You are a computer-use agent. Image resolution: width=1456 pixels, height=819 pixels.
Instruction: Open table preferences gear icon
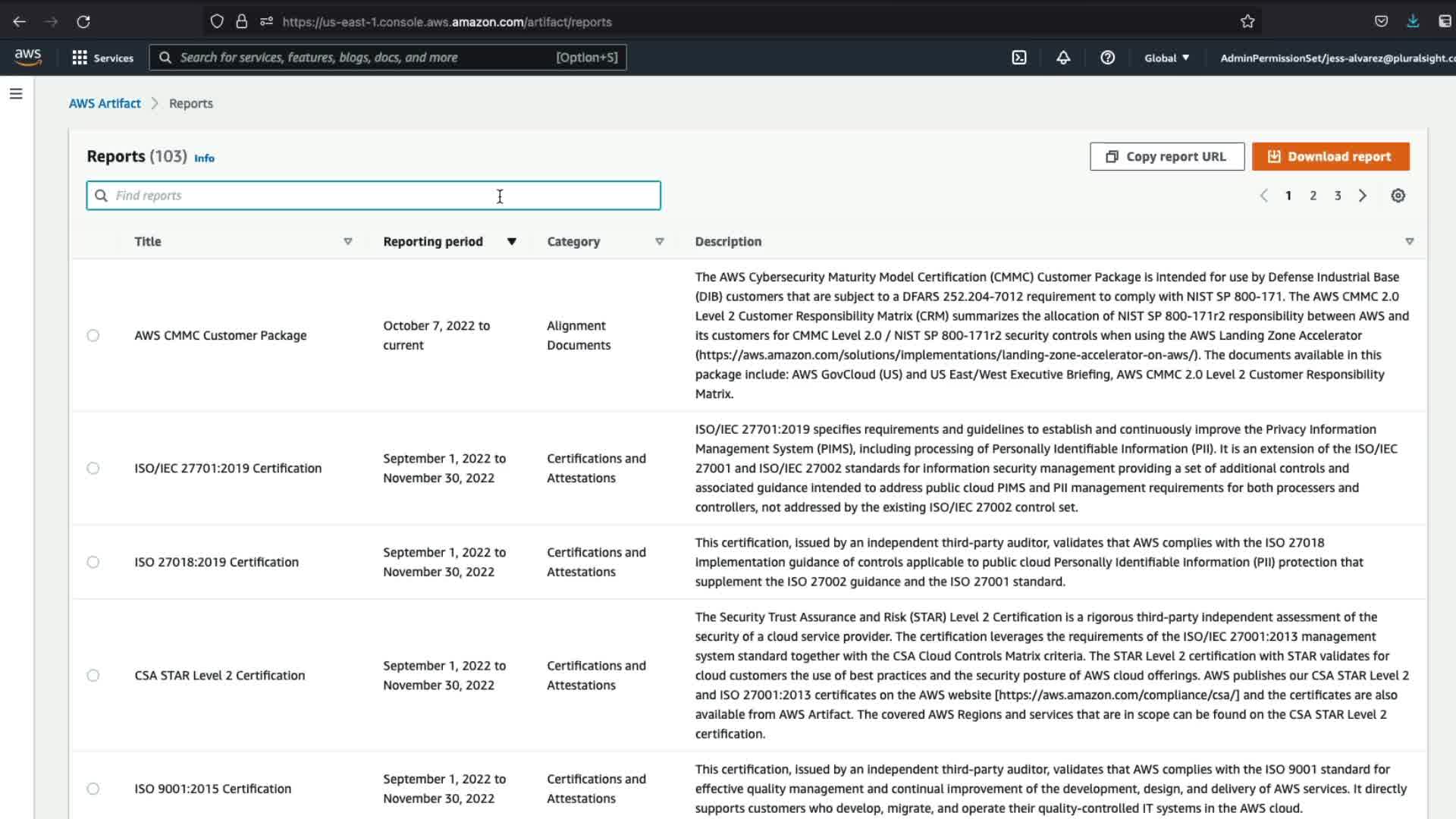pos(1398,196)
